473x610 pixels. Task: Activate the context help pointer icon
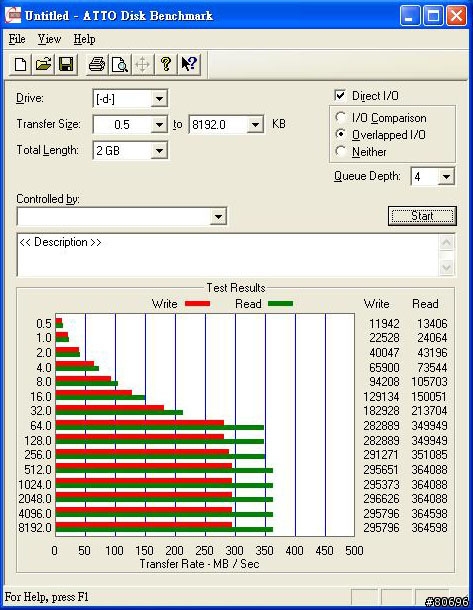(189, 64)
